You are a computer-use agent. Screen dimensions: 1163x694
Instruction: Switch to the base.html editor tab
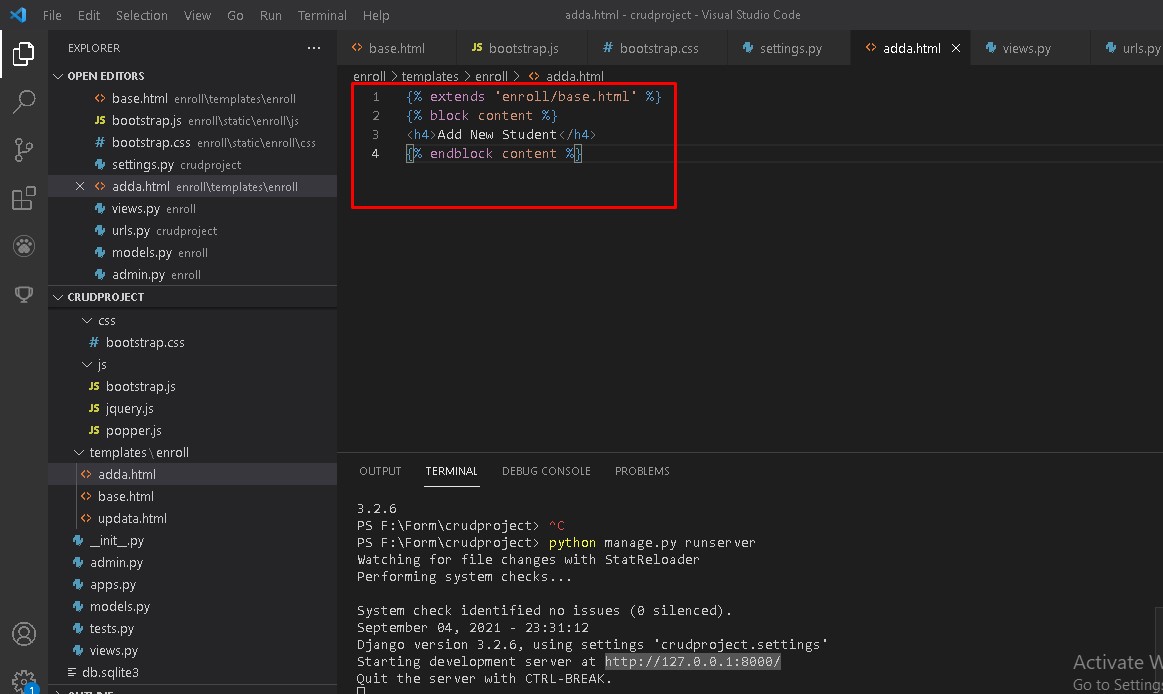tap(397, 48)
